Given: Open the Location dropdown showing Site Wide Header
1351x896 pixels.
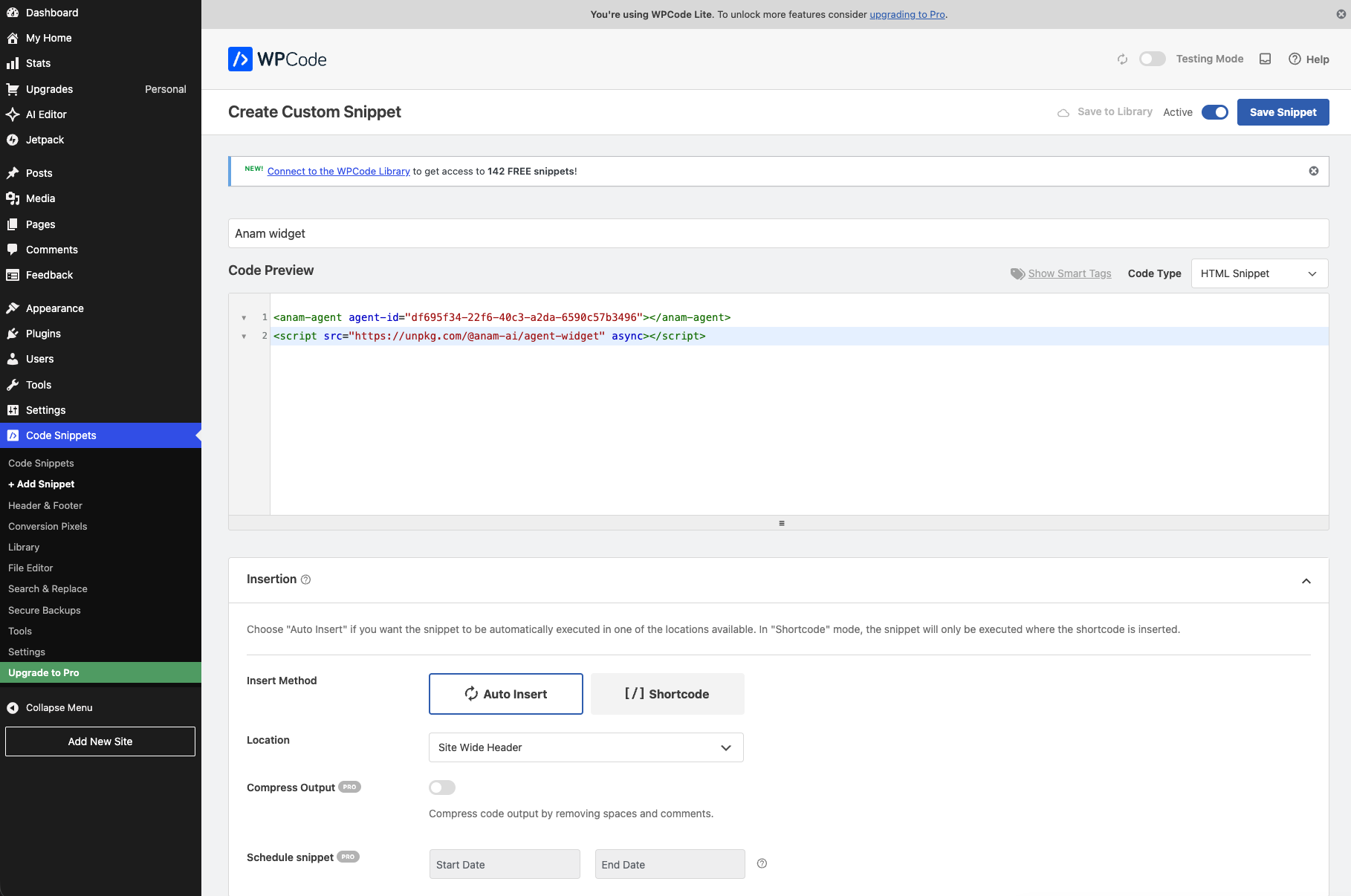Looking at the screenshot, I should tap(585, 747).
